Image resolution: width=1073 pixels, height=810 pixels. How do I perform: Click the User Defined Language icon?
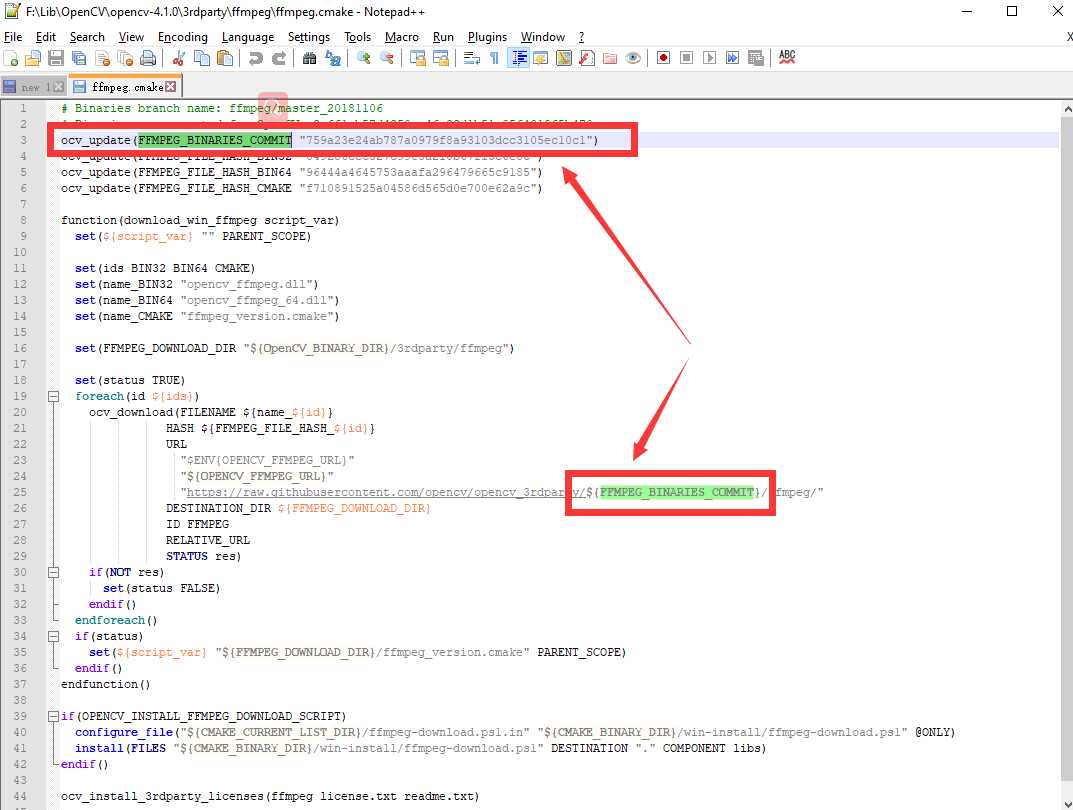[541, 58]
